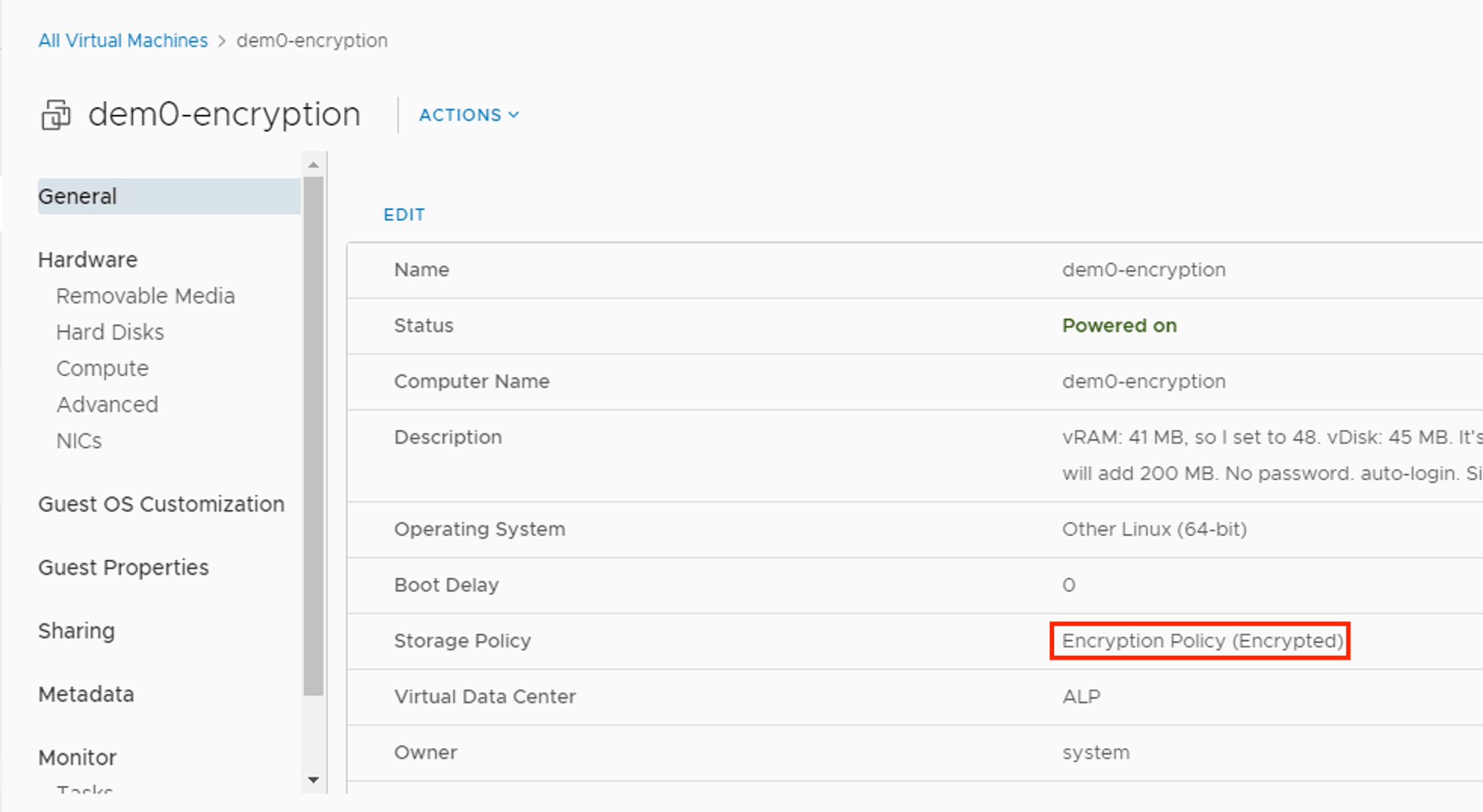1483x812 pixels.
Task: Open Removable Media settings
Action: pos(145,296)
